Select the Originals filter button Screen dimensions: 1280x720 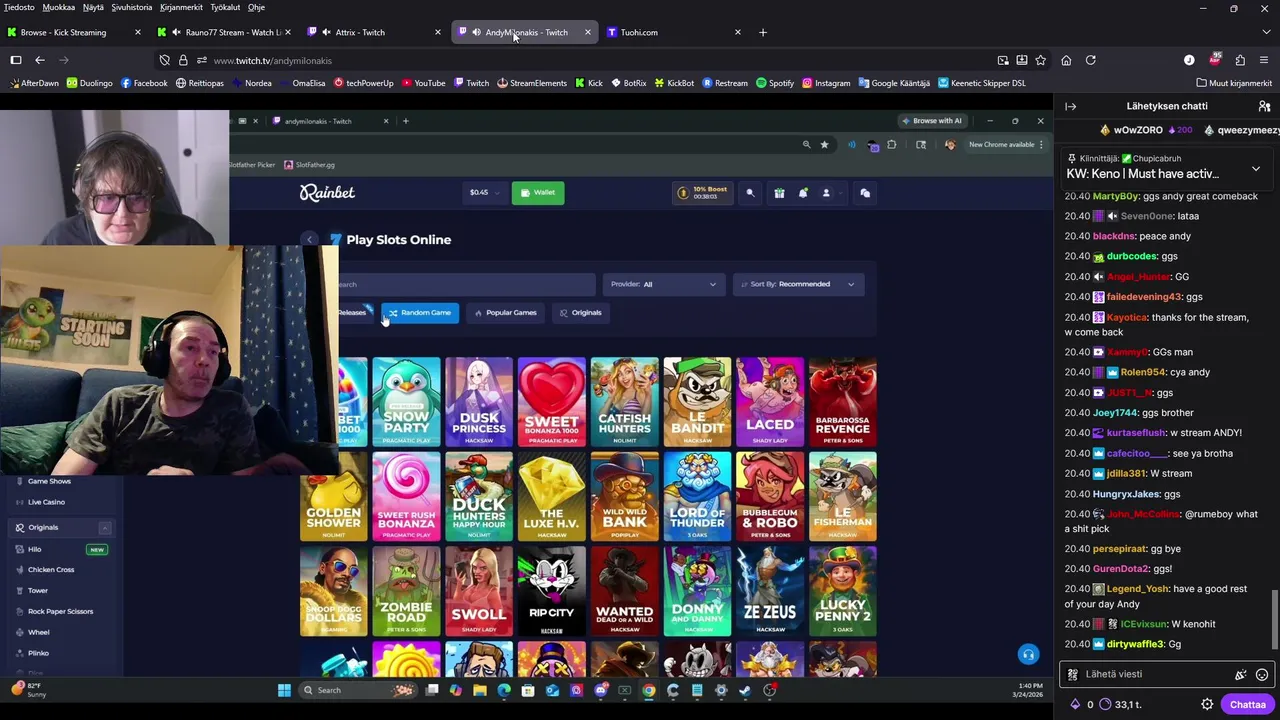[580, 313]
